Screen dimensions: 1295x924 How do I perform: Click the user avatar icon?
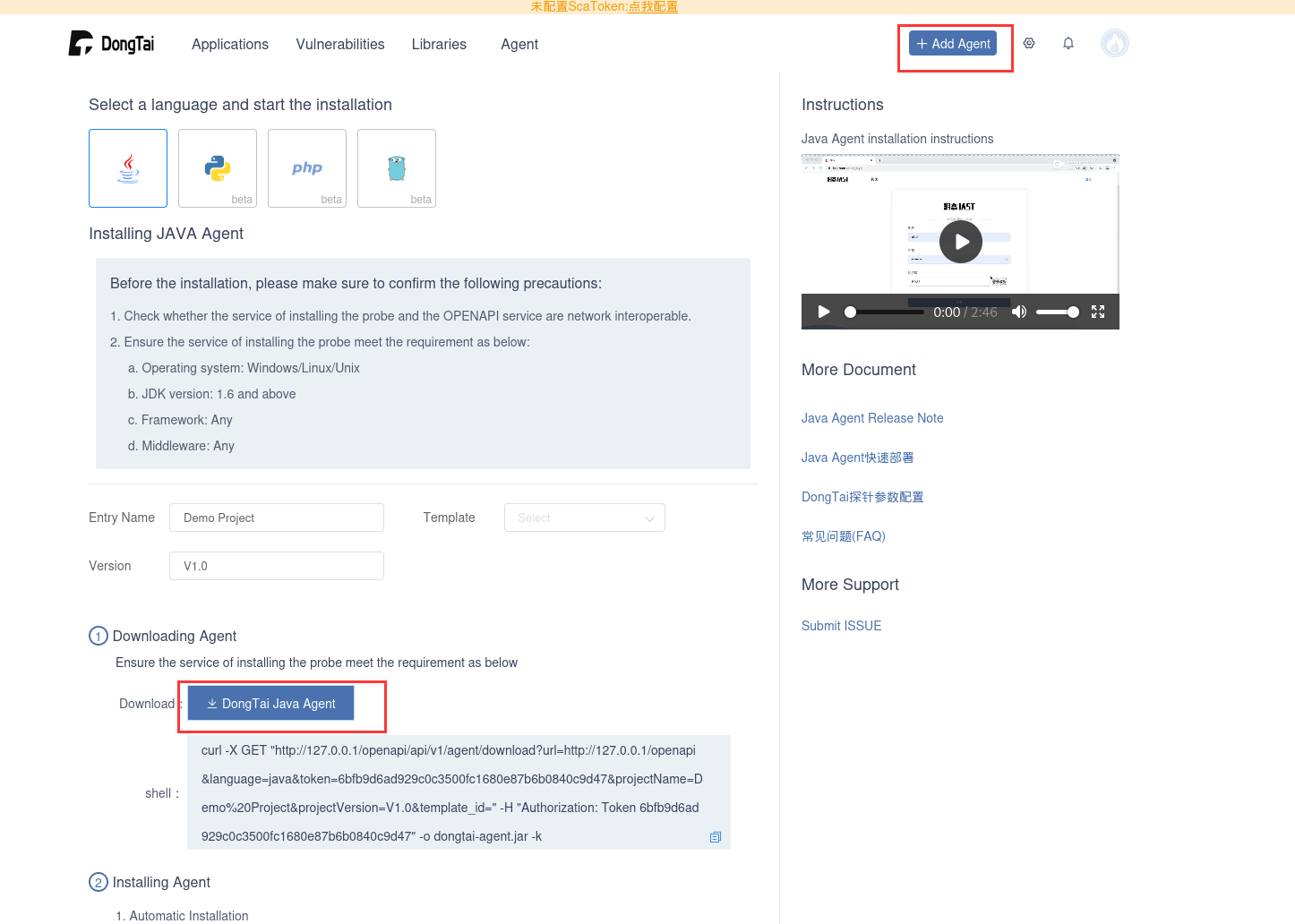point(1115,43)
